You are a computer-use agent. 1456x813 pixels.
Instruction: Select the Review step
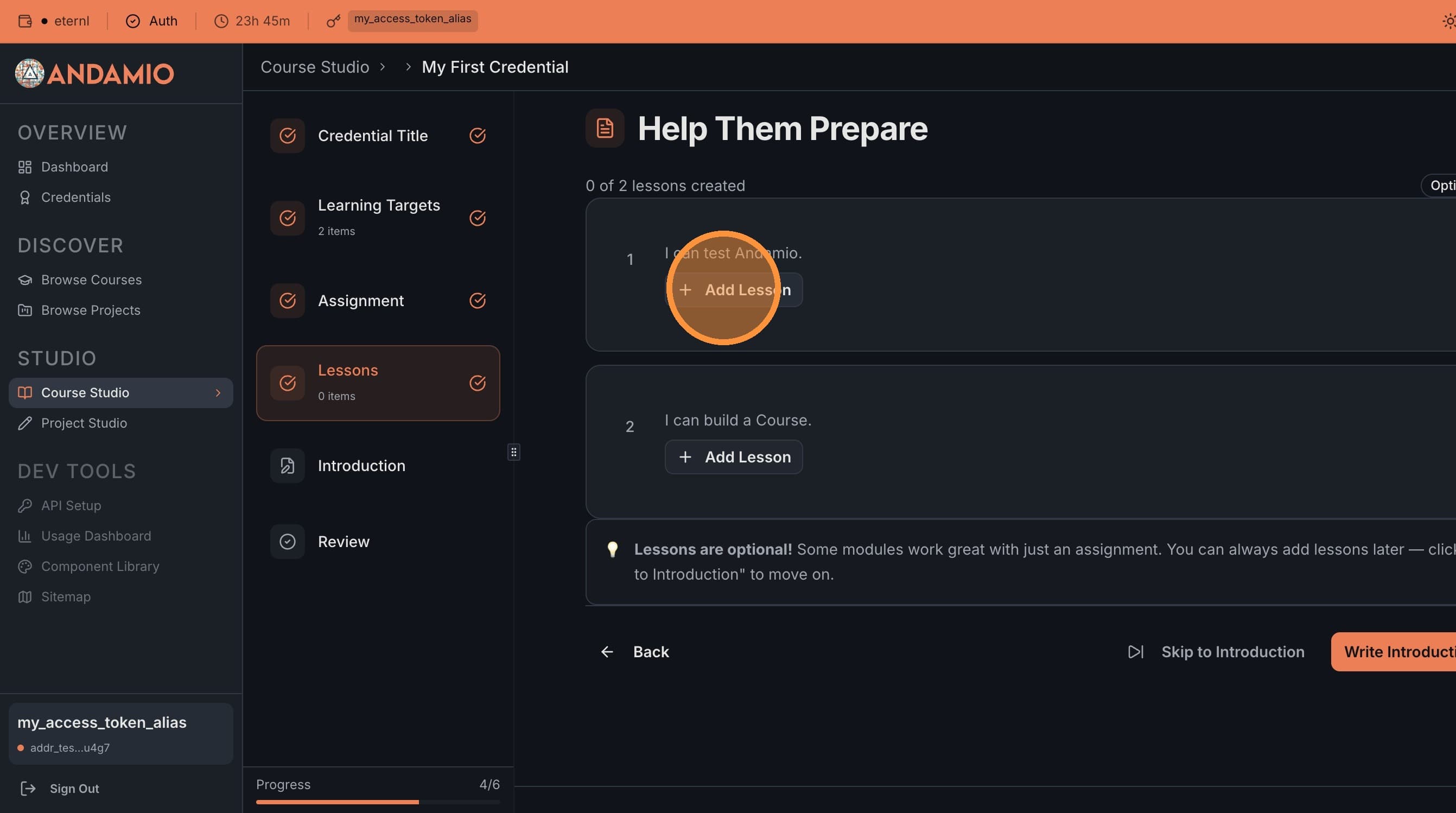point(343,542)
